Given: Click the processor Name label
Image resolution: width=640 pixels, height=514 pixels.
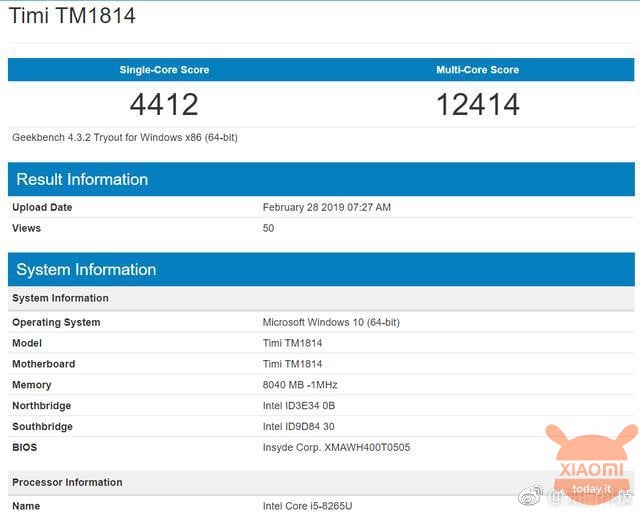Looking at the screenshot, I should click(x=26, y=506).
